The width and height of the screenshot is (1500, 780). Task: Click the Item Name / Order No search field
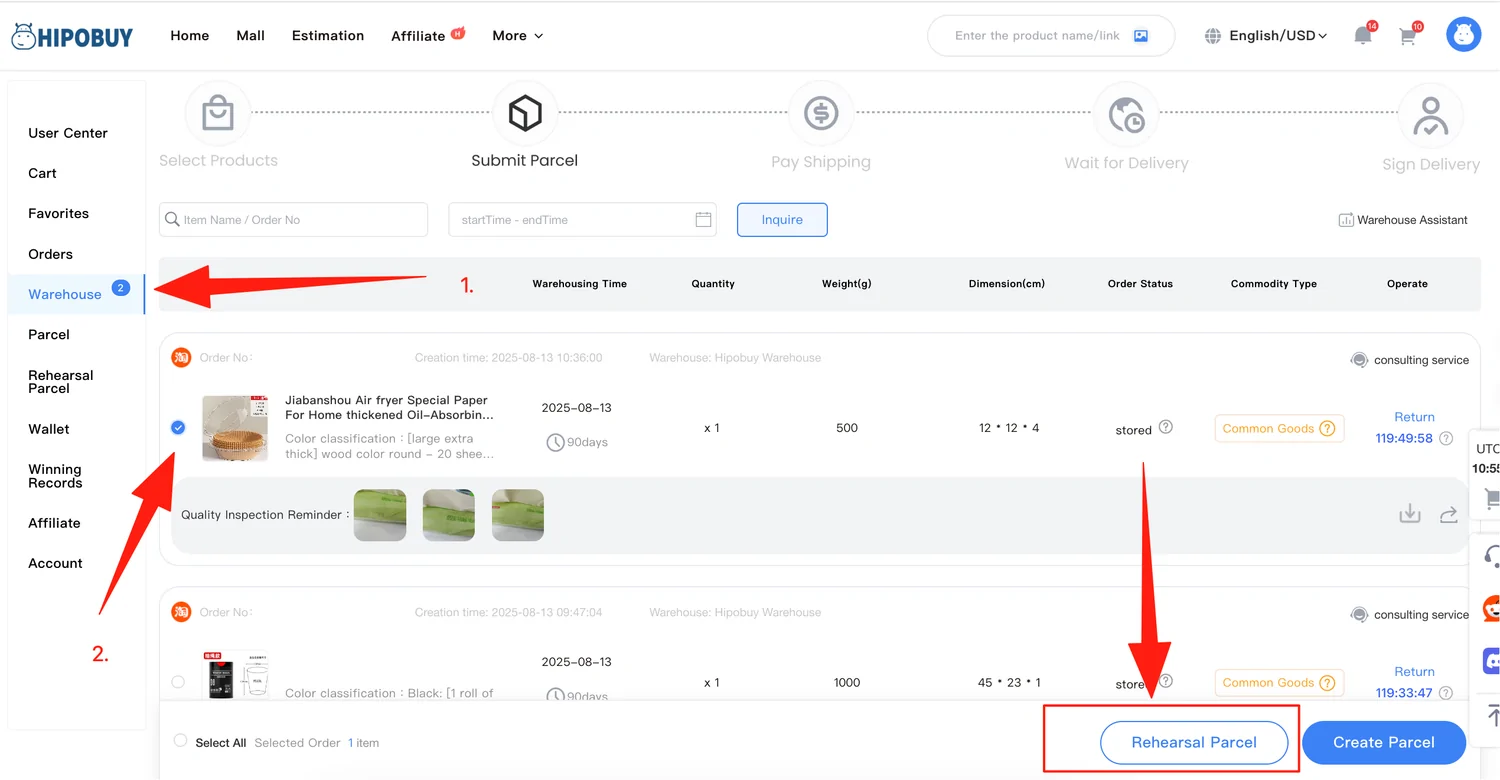(x=293, y=220)
